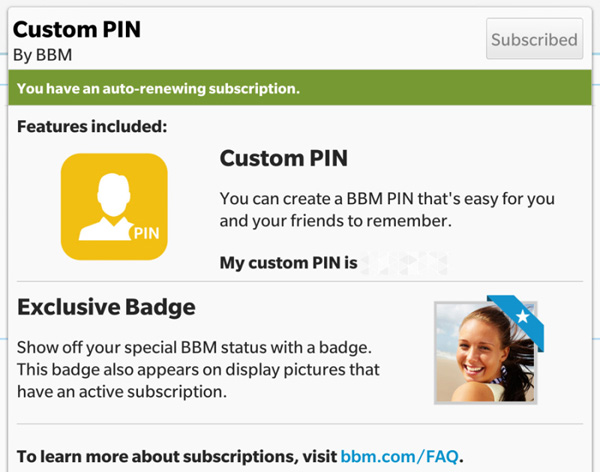
Task: Click the yellow Custom PIN icon
Action: pos(113,206)
